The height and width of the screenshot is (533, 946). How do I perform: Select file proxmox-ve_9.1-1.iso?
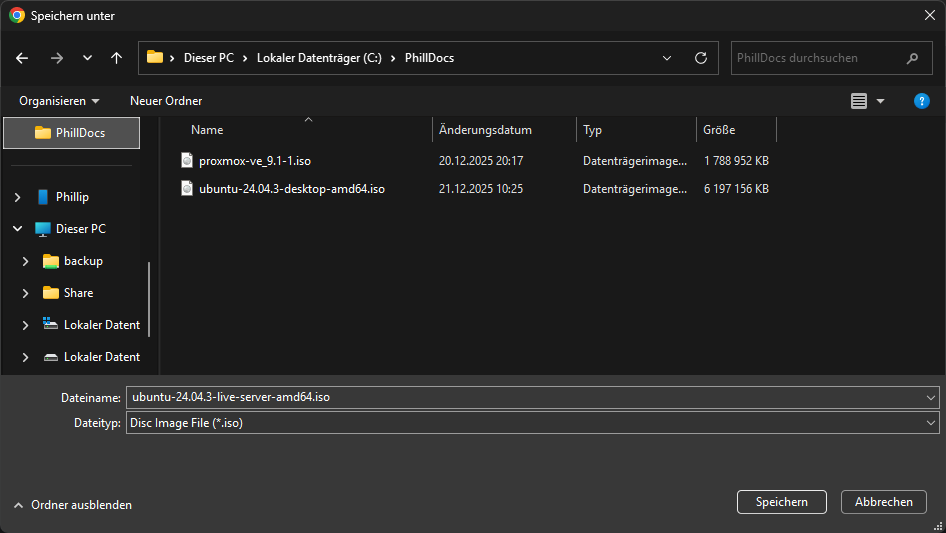coord(255,161)
